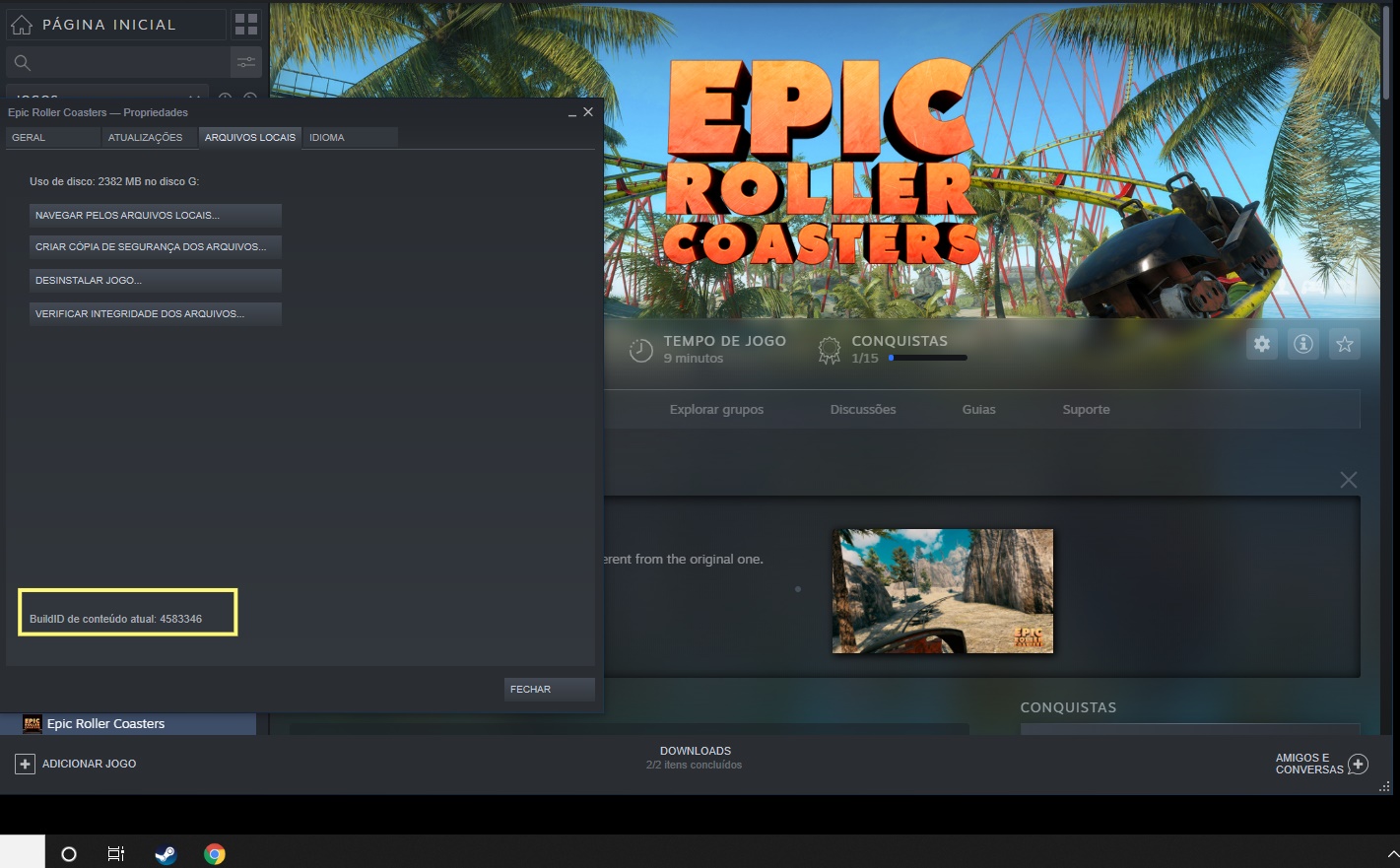Open the Idioma tab
Viewport: 1400px width, 868px height.
point(351,138)
